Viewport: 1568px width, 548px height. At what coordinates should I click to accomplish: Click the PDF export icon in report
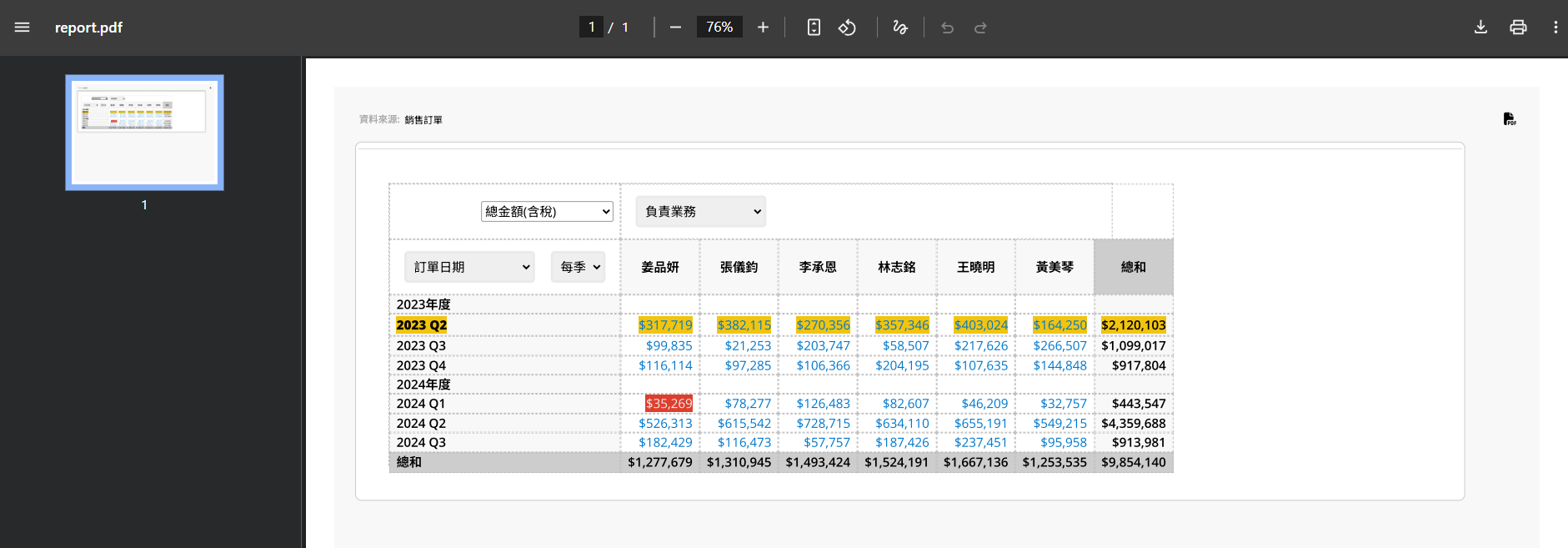1509,119
